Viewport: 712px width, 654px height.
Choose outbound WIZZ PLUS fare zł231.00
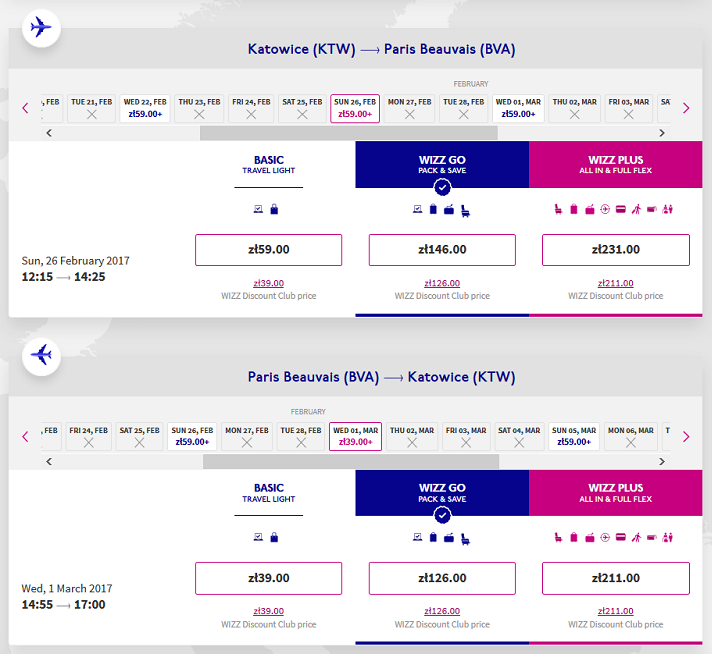click(x=616, y=250)
